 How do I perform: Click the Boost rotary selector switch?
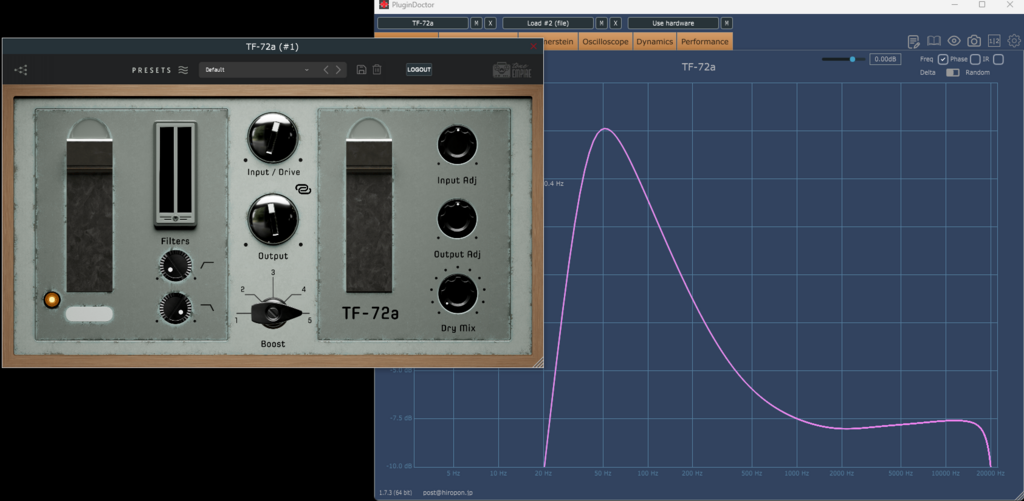(276, 314)
